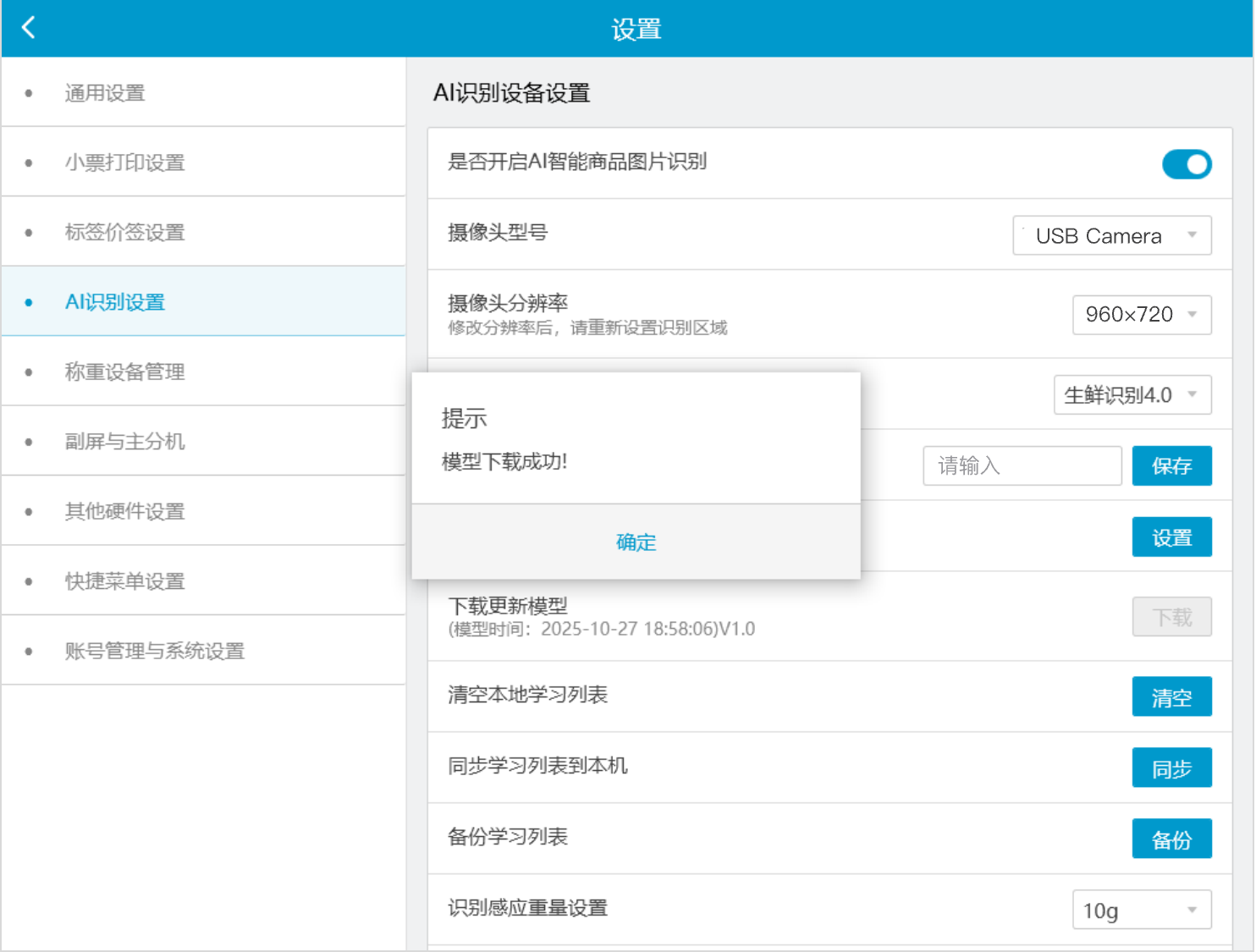This screenshot has width=1256, height=952.
Task: Open 其他硬件设置 in sidebar
Action: [x=204, y=511]
